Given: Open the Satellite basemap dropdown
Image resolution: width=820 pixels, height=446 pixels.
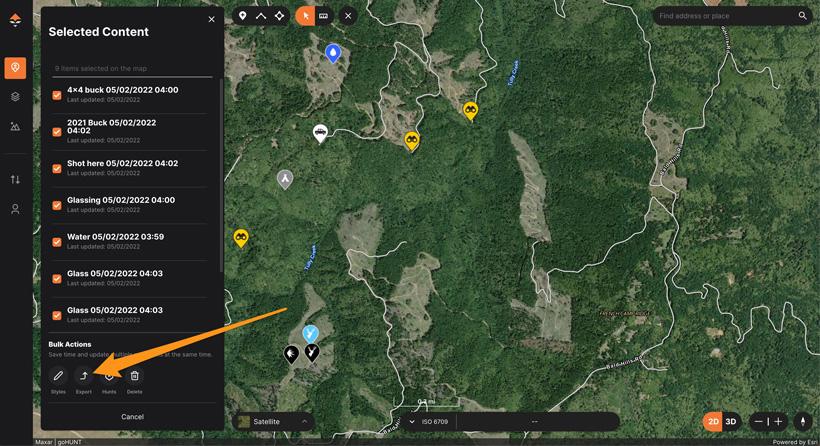Looking at the screenshot, I should [x=272, y=421].
